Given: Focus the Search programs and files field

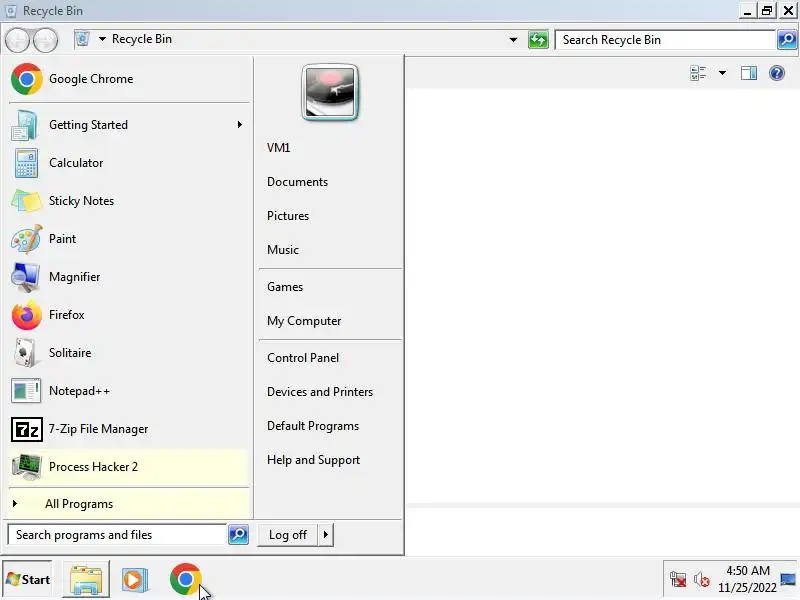Looking at the screenshot, I should [117, 535].
